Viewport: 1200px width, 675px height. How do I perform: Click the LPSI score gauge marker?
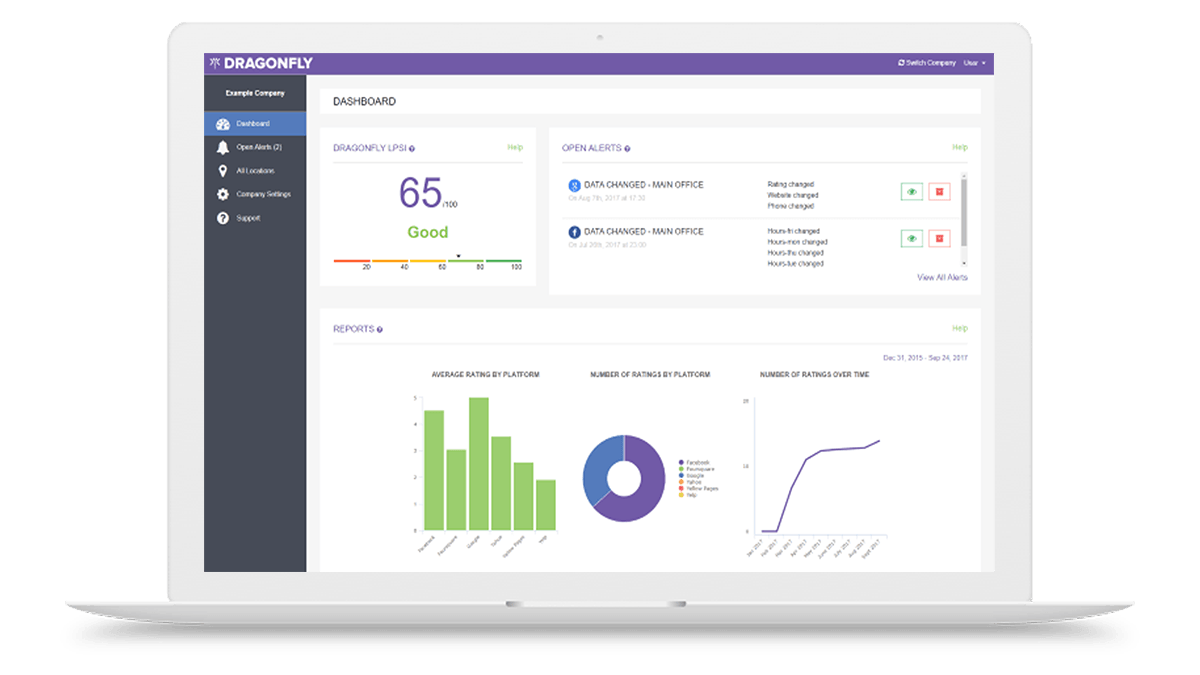point(458,256)
